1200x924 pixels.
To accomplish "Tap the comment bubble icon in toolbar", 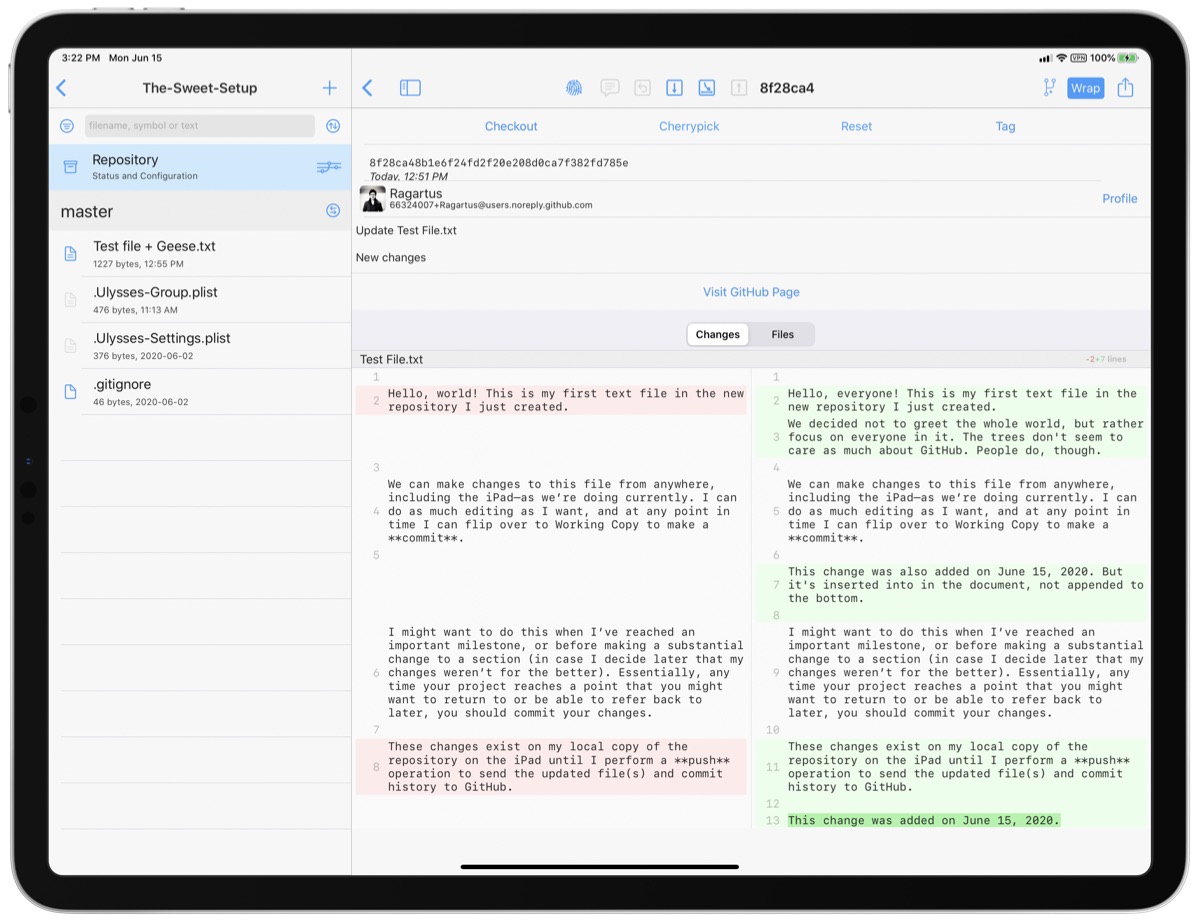I will point(609,88).
